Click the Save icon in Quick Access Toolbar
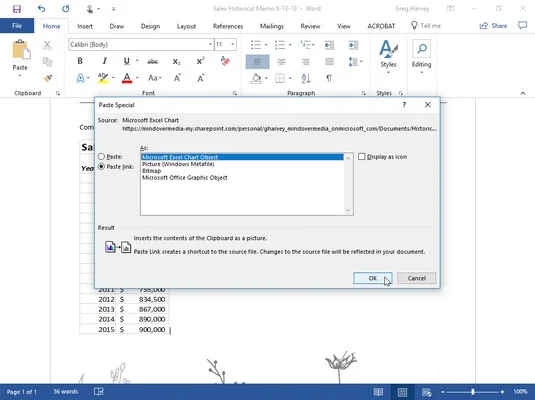This screenshot has height=400, width=535. pos(17,9)
